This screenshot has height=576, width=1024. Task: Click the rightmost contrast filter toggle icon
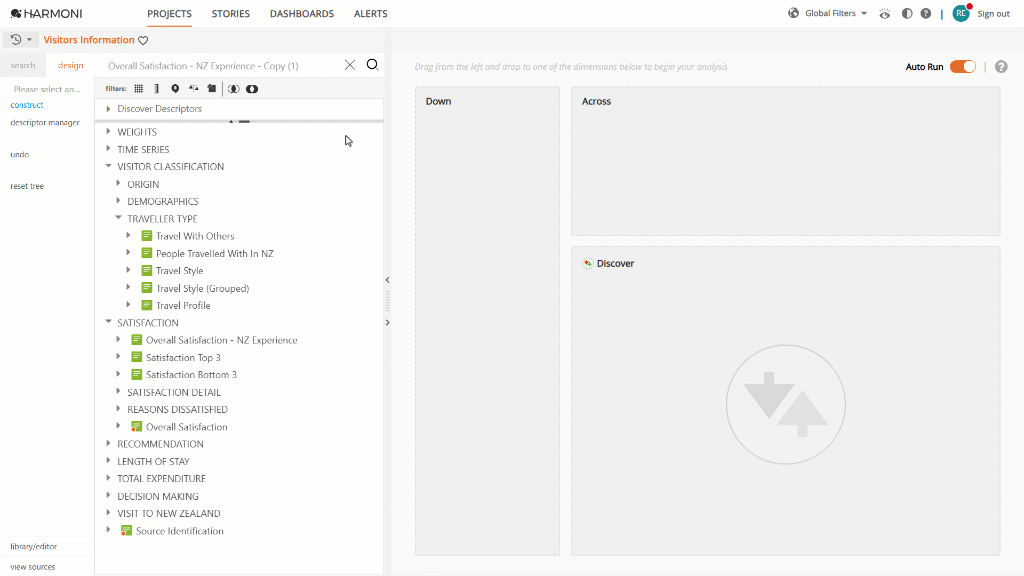pos(252,89)
